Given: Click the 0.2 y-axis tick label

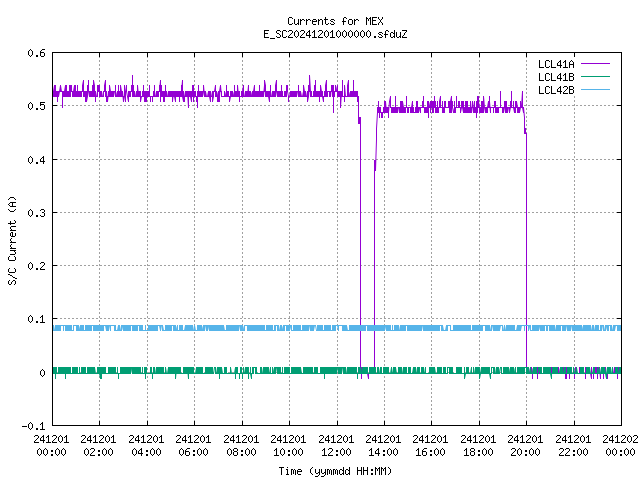Looking at the screenshot, I should click(x=36, y=266).
